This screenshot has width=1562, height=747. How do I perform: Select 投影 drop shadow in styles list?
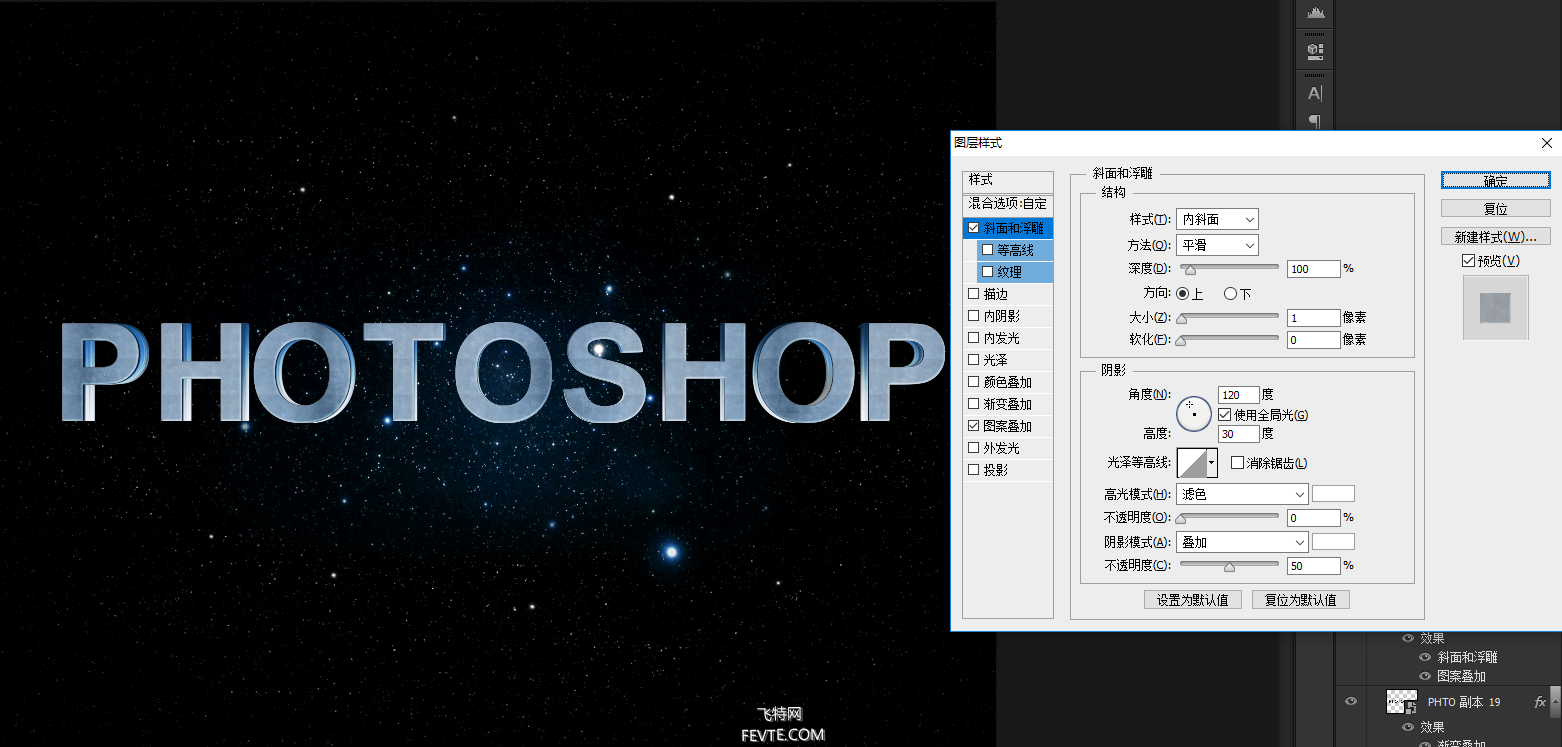996,470
